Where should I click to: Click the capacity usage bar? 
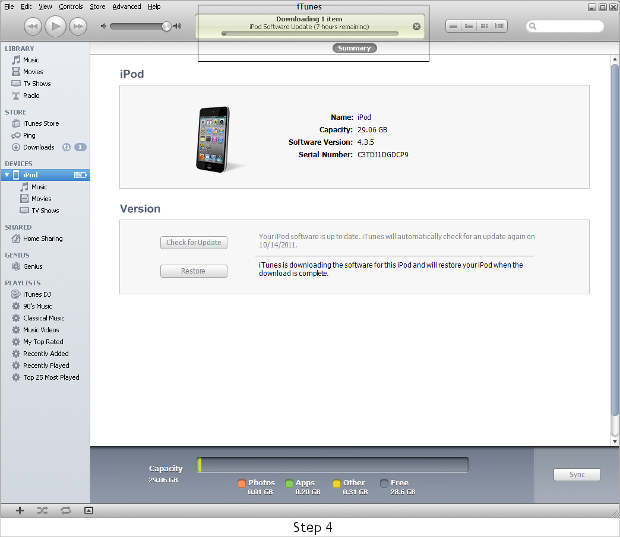pyautogui.click(x=333, y=465)
